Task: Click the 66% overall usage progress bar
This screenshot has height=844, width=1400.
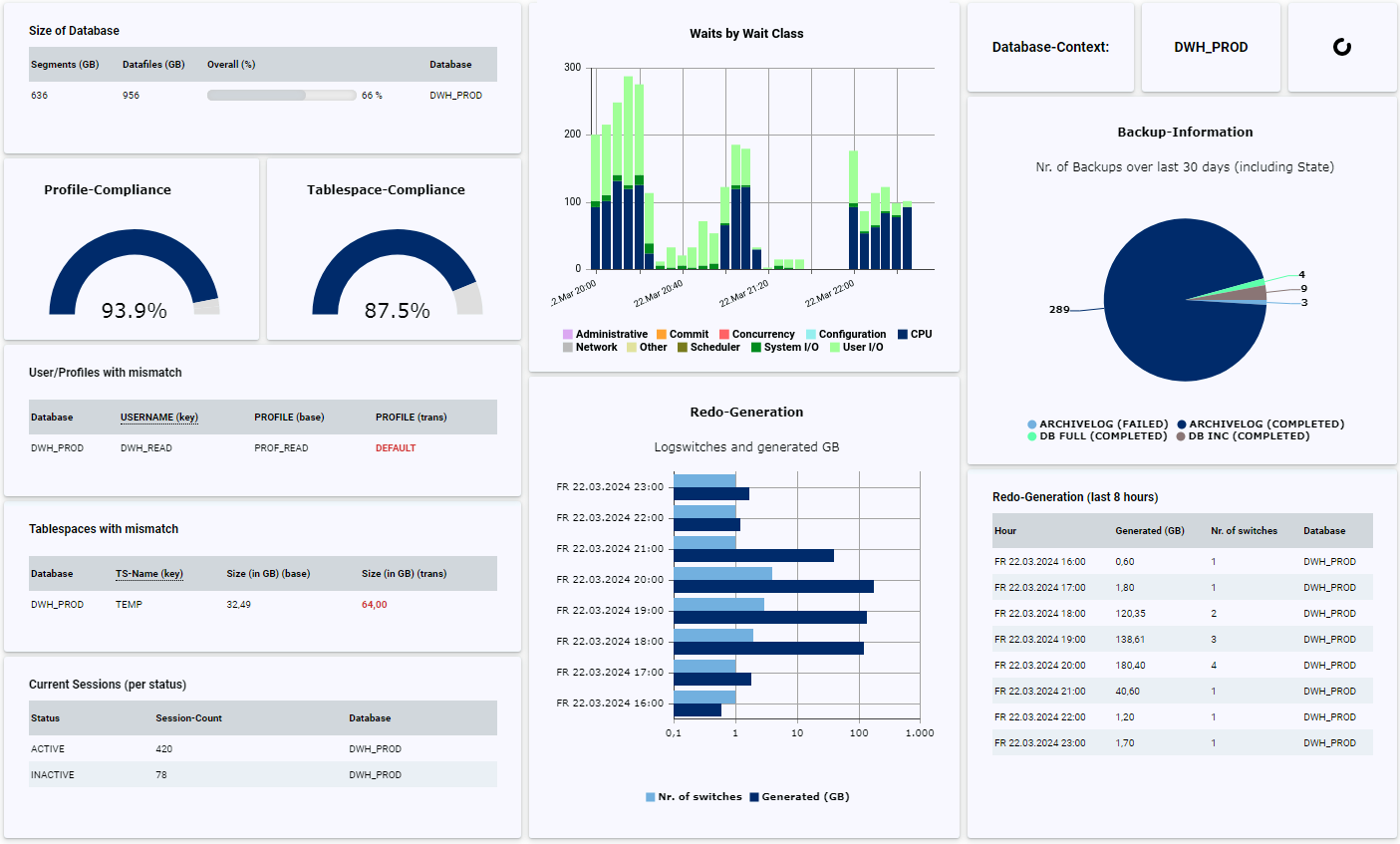Action: click(x=281, y=95)
